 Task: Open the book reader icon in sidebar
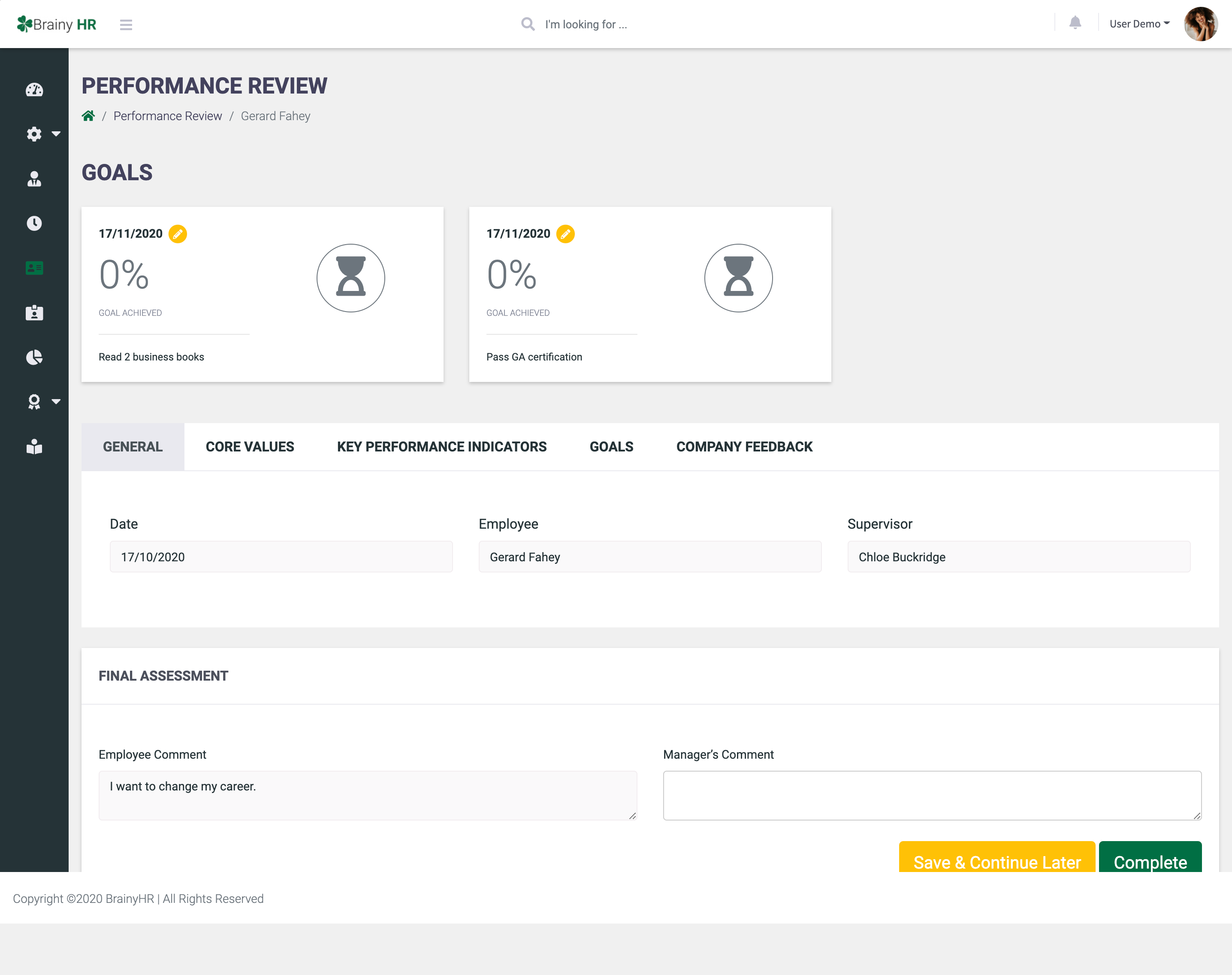click(x=34, y=446)
